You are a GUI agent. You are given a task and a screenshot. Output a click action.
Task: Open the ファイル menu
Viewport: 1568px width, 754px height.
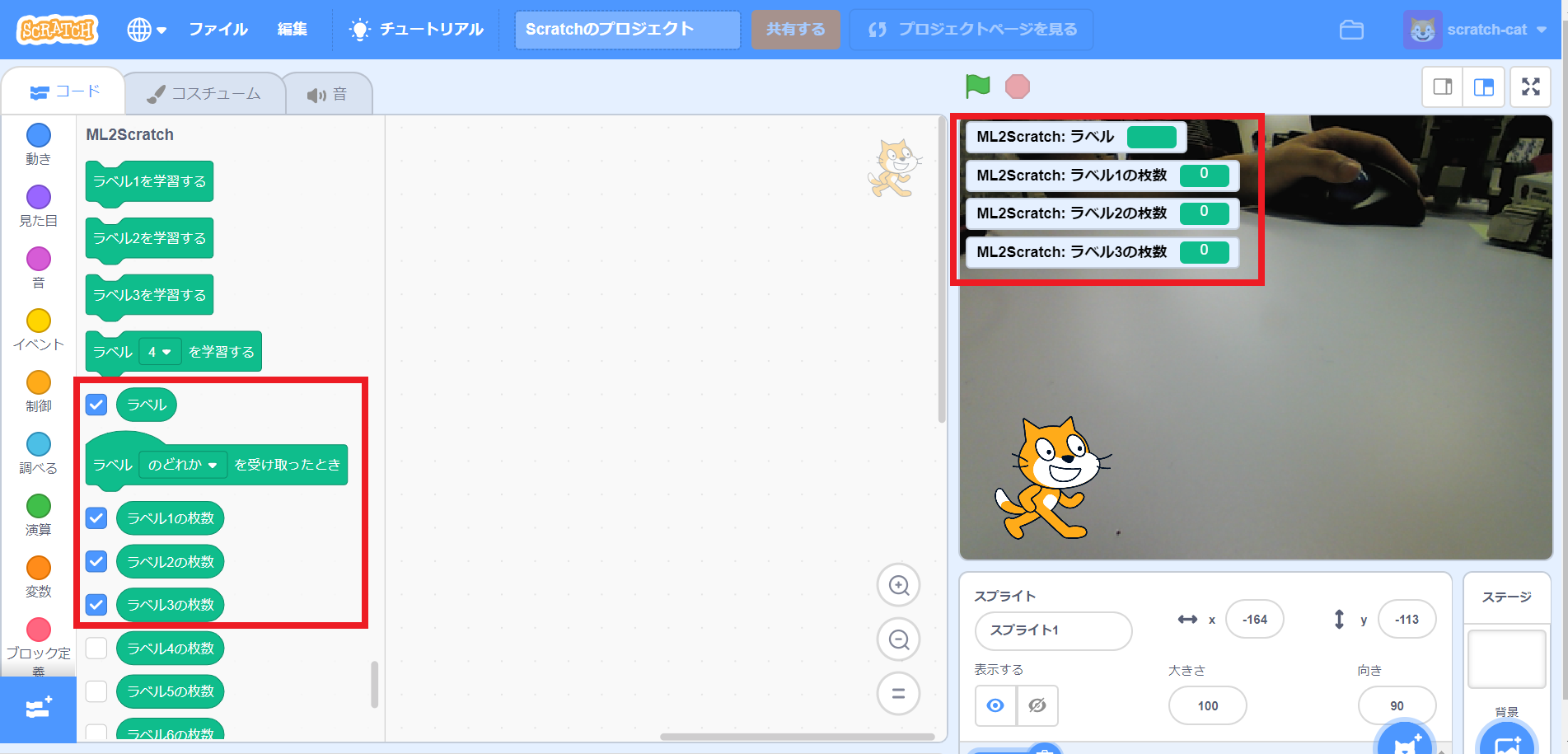pyautogui.click(x=218, y=30)
